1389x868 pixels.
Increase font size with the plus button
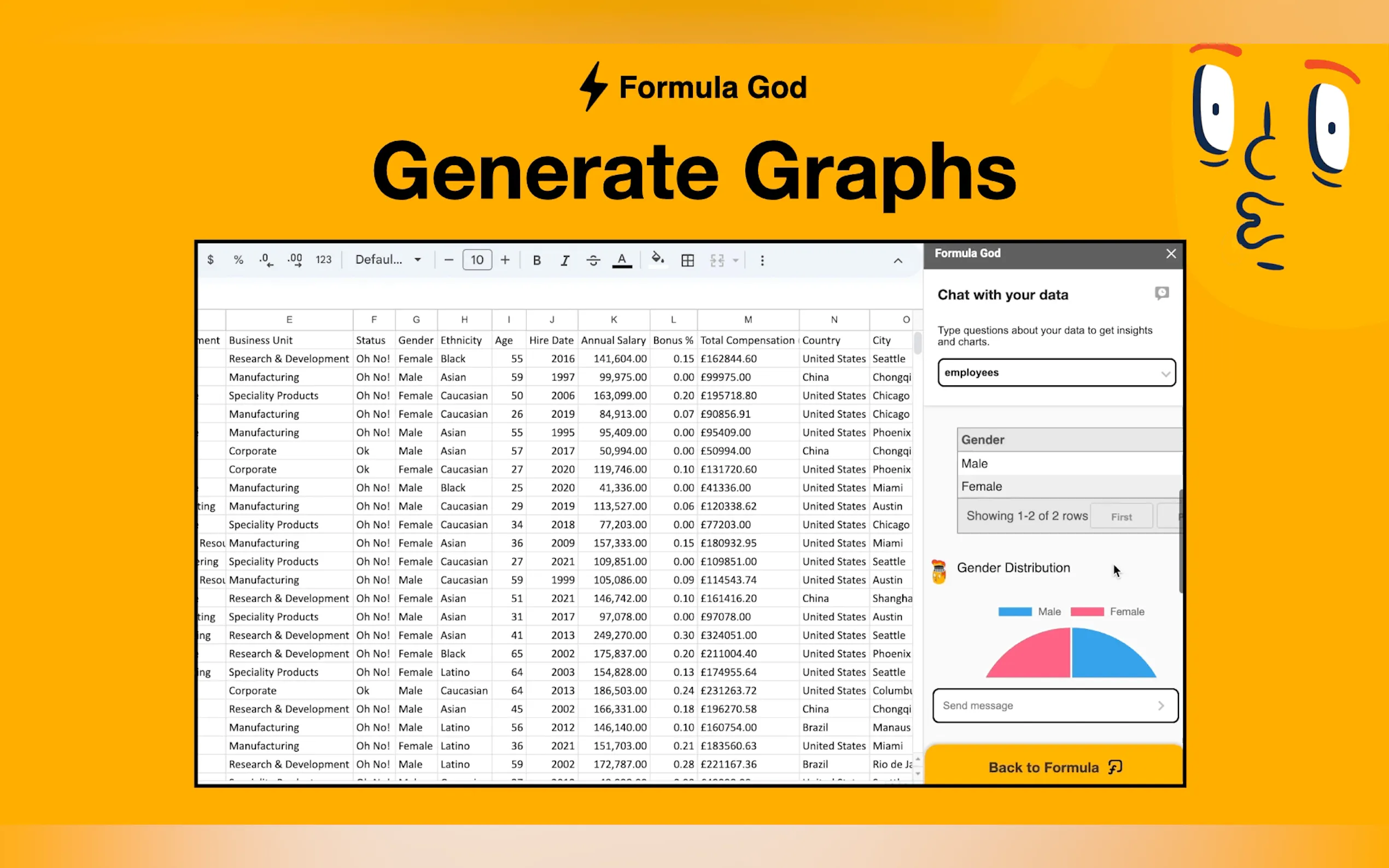coord(505,260)
